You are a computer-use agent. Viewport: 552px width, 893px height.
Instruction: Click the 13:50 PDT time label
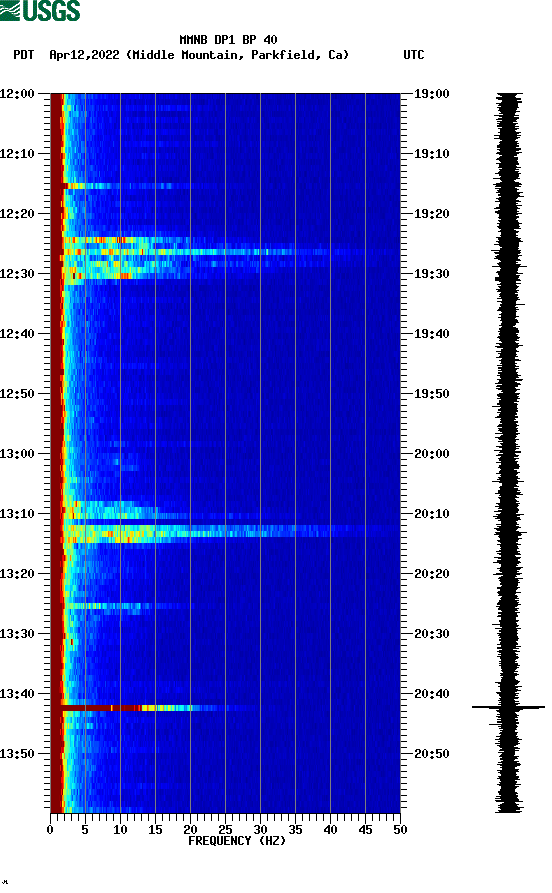point(17,753)
